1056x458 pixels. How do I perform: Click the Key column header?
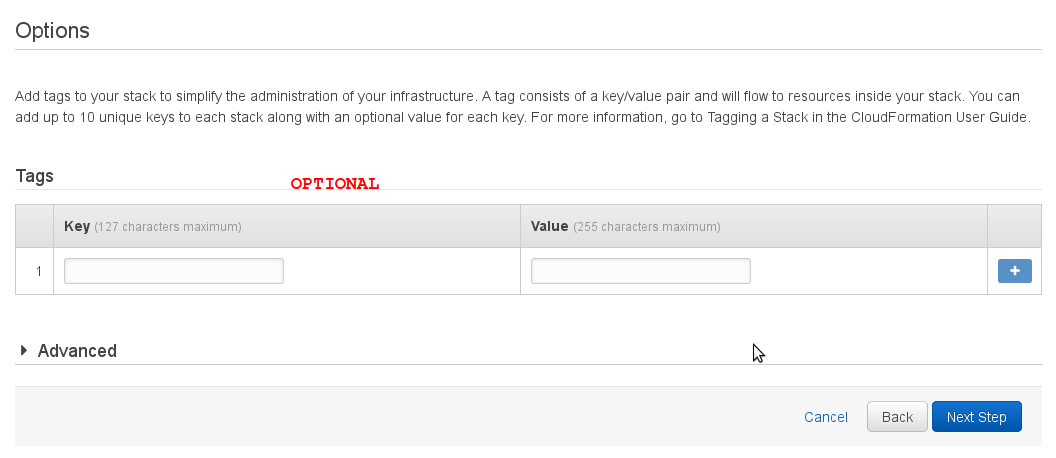point(76,227)
